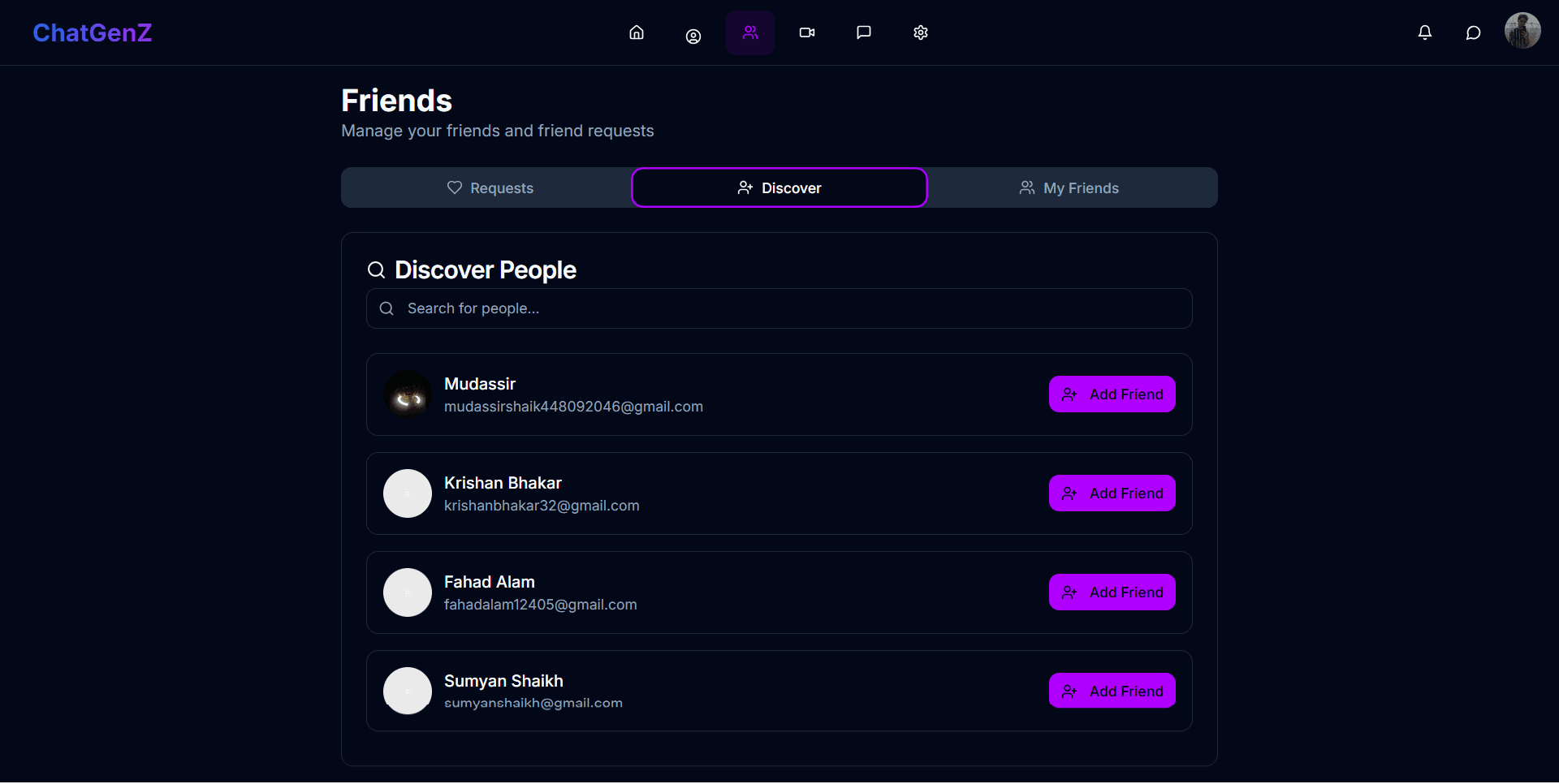Click the name Krishan Bhakar
1559x784 pixels.
(x=503, y=483)
